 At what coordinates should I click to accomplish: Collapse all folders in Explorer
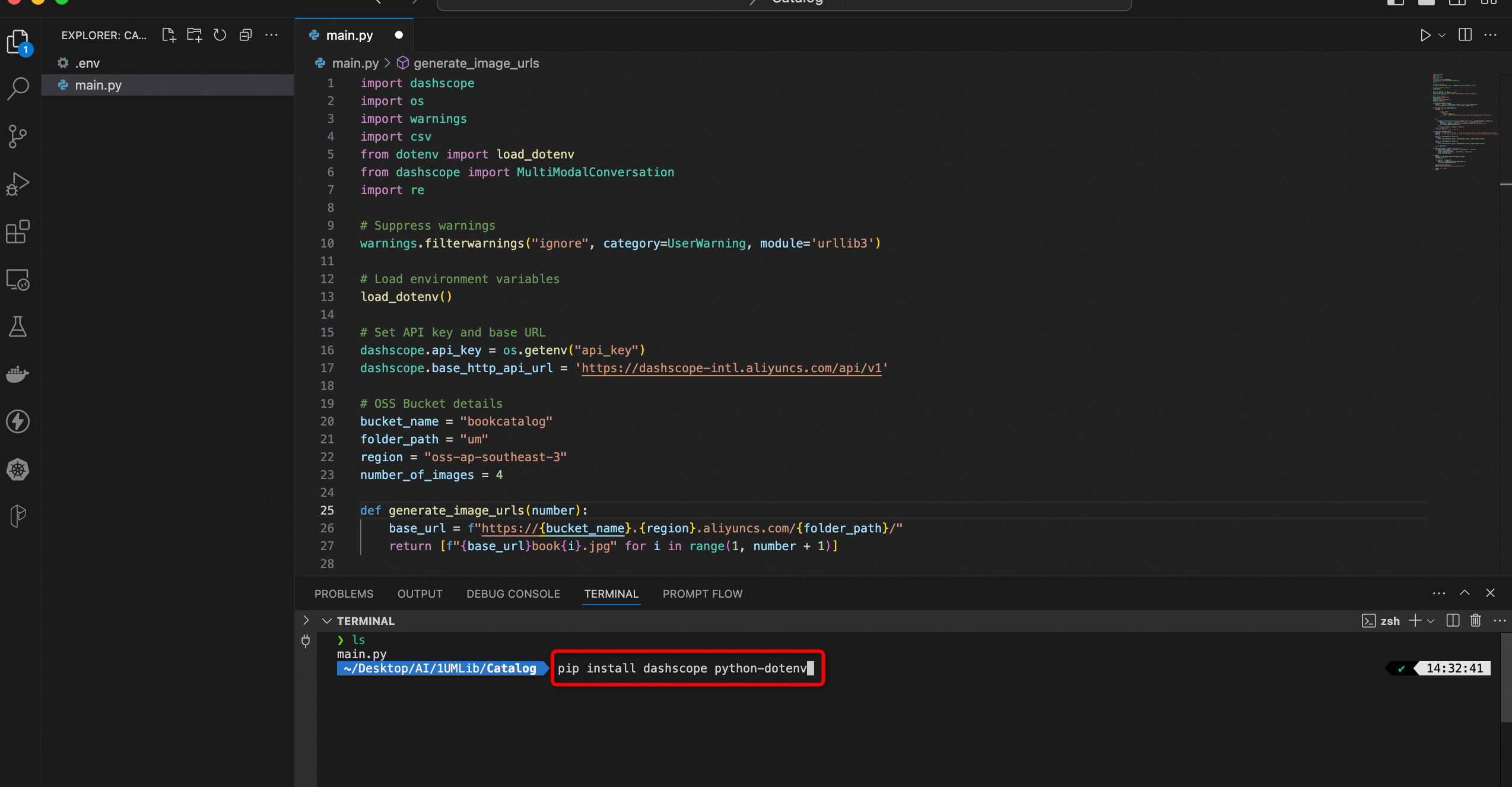tap(246, 35)
